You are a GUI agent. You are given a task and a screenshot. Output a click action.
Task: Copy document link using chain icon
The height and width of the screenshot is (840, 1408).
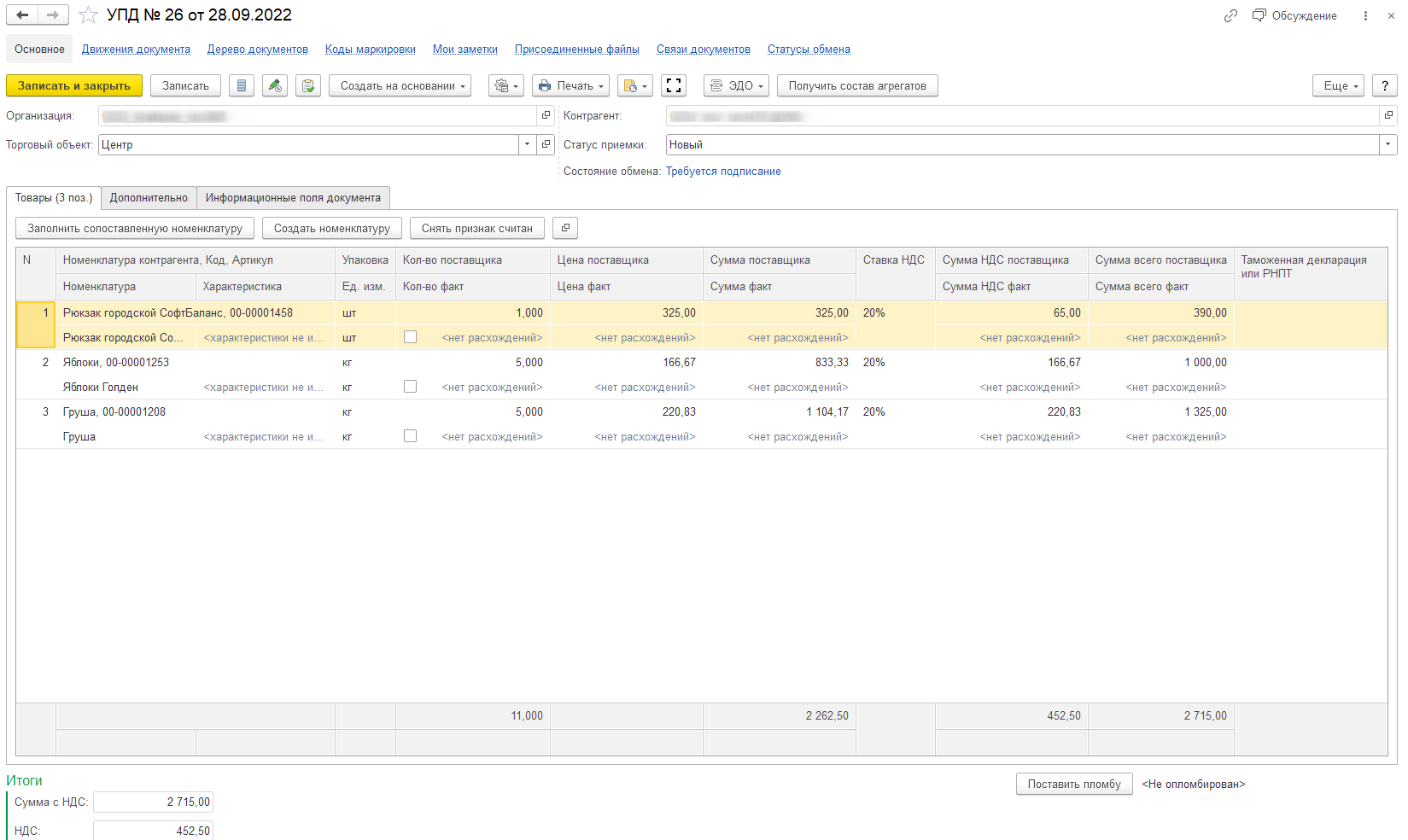click(x=1230, y=16)
